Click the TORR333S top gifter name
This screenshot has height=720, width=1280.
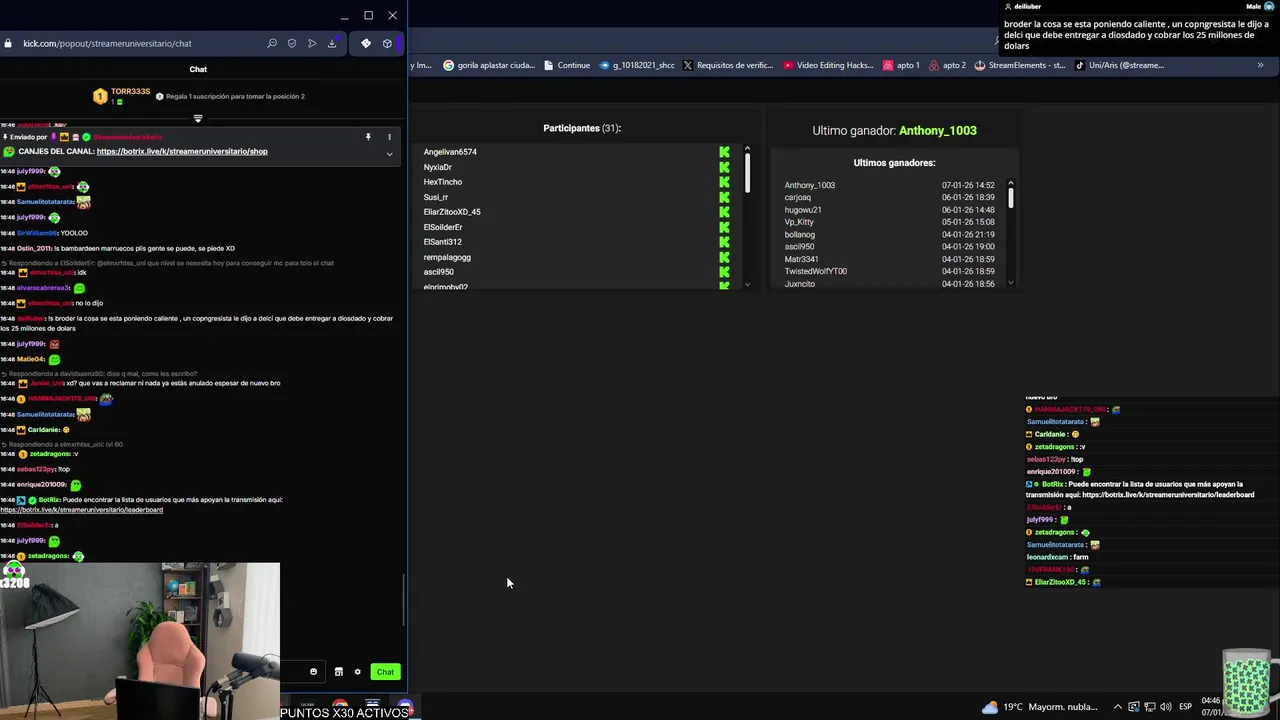pos(130,91)
